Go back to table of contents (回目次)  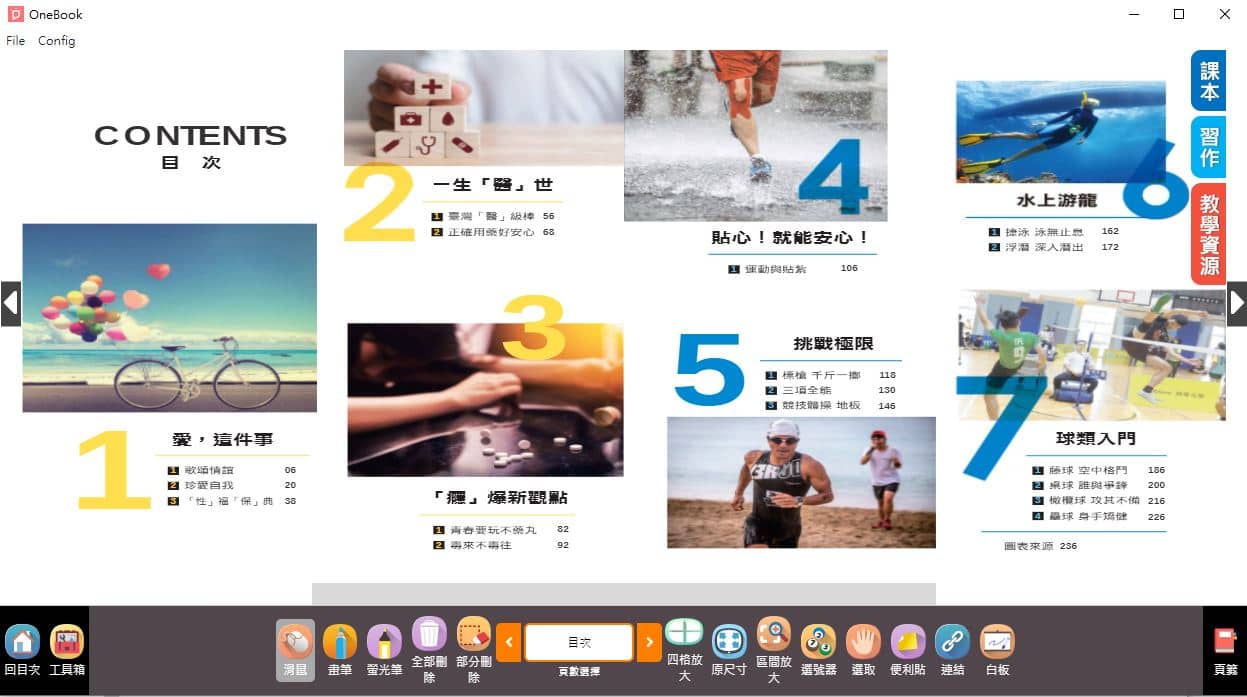[x=22, y=650]
